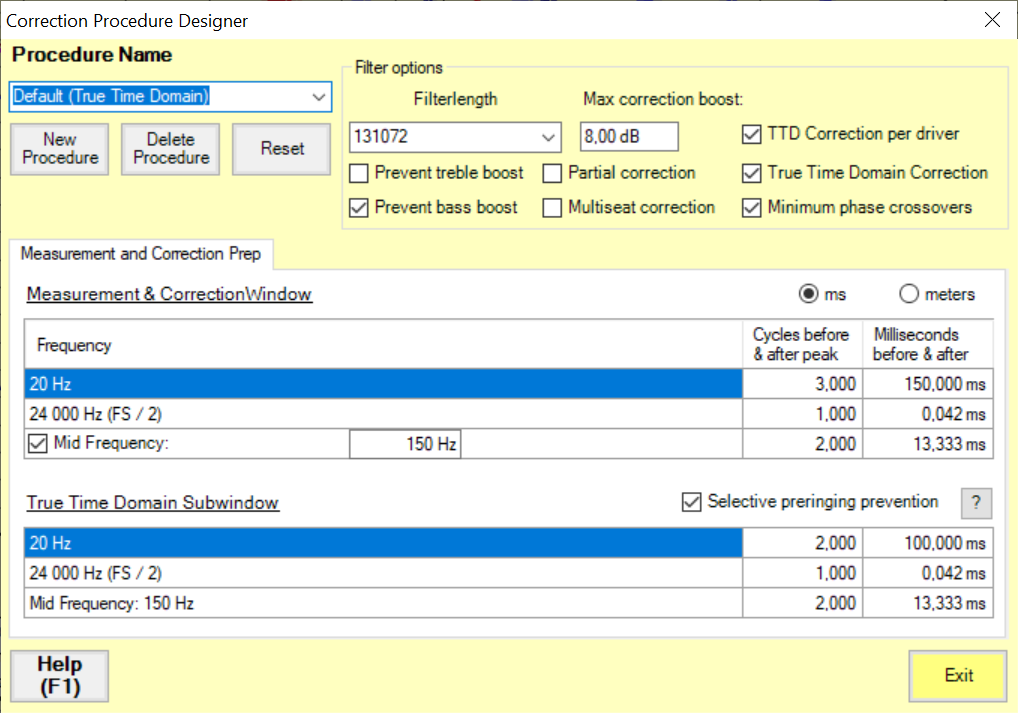
Task: Click the 3,000 cycles cell
Action: click(802, 384)
